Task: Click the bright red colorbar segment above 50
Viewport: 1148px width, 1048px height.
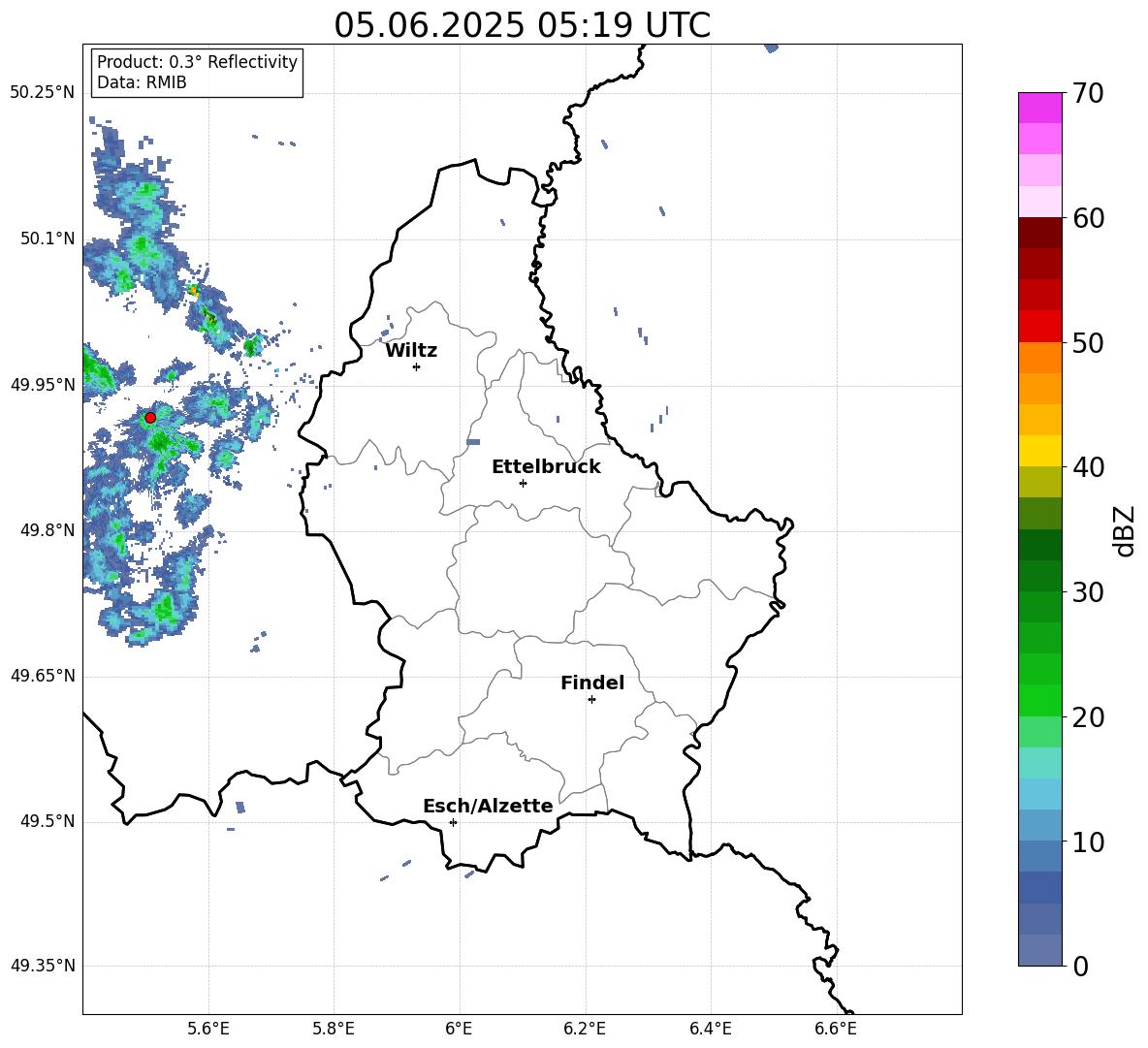Action: (1040, 327)
